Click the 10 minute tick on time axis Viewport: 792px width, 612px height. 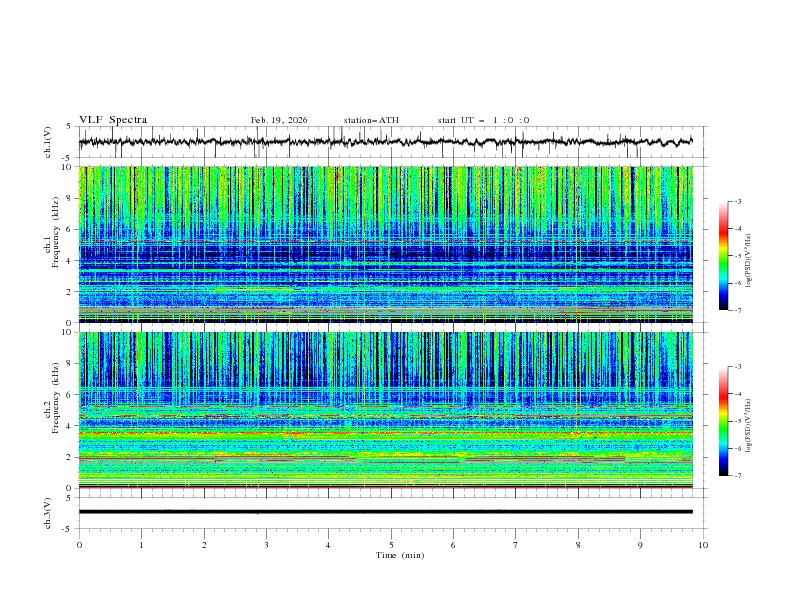pos(703,545)
